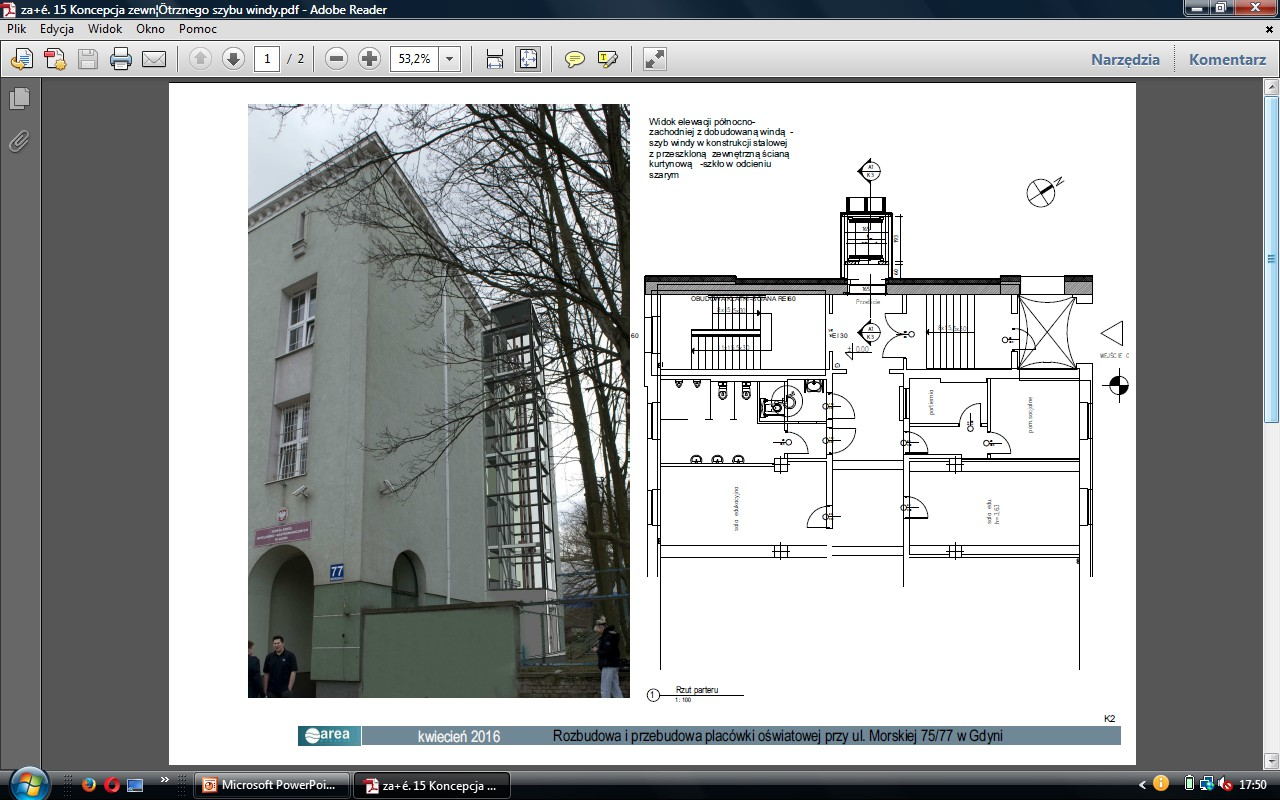
Task: Launch Firefox from the quick launch bar
Action: click(88, 784)
